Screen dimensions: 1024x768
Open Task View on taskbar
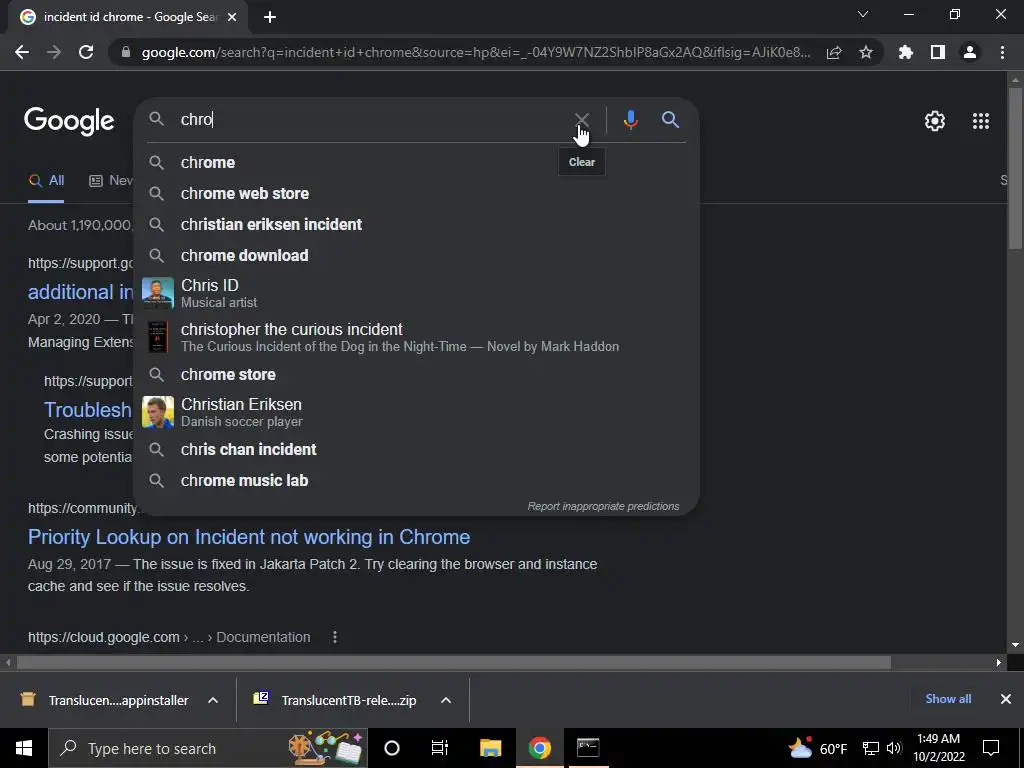440,748
